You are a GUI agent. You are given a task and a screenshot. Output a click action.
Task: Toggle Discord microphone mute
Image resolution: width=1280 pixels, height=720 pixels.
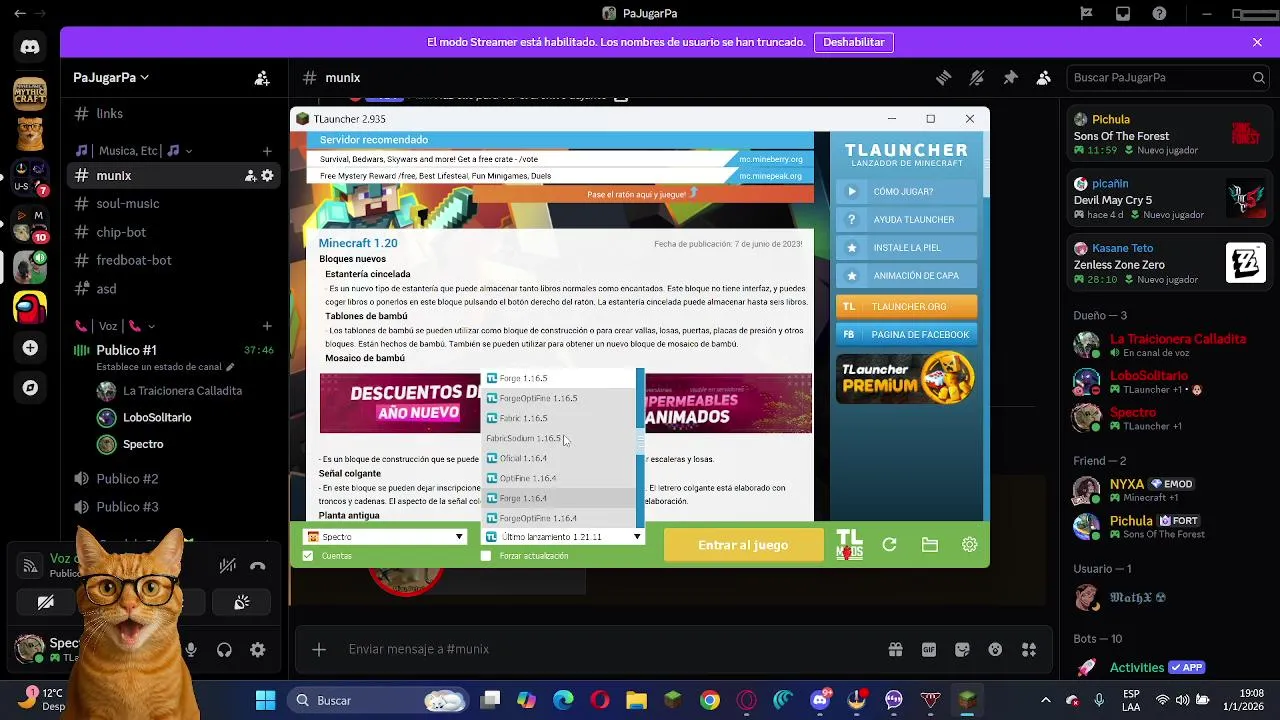tap(191, 650)
